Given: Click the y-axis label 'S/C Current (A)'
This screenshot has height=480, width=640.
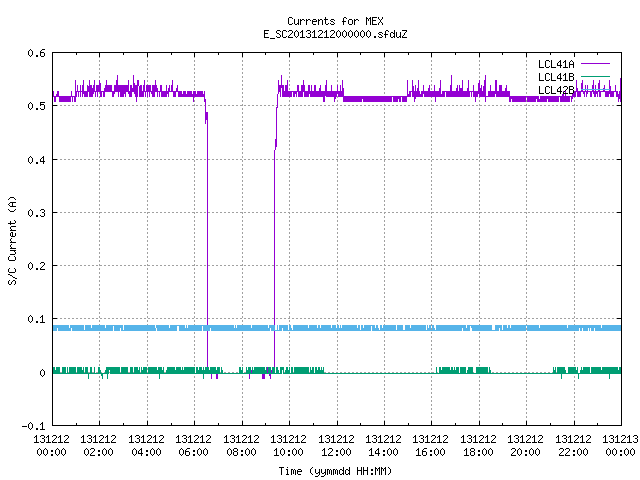Looking at the screenshot, I should pos(12,240).
